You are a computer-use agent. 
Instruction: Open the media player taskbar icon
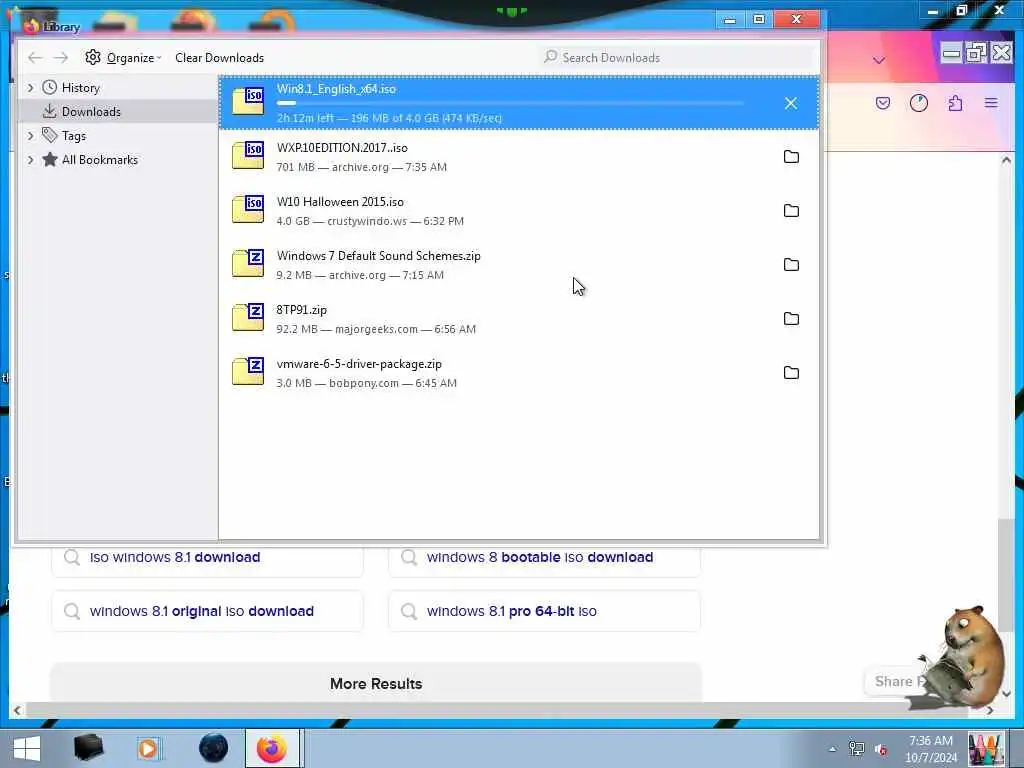(x=148, y=748)
